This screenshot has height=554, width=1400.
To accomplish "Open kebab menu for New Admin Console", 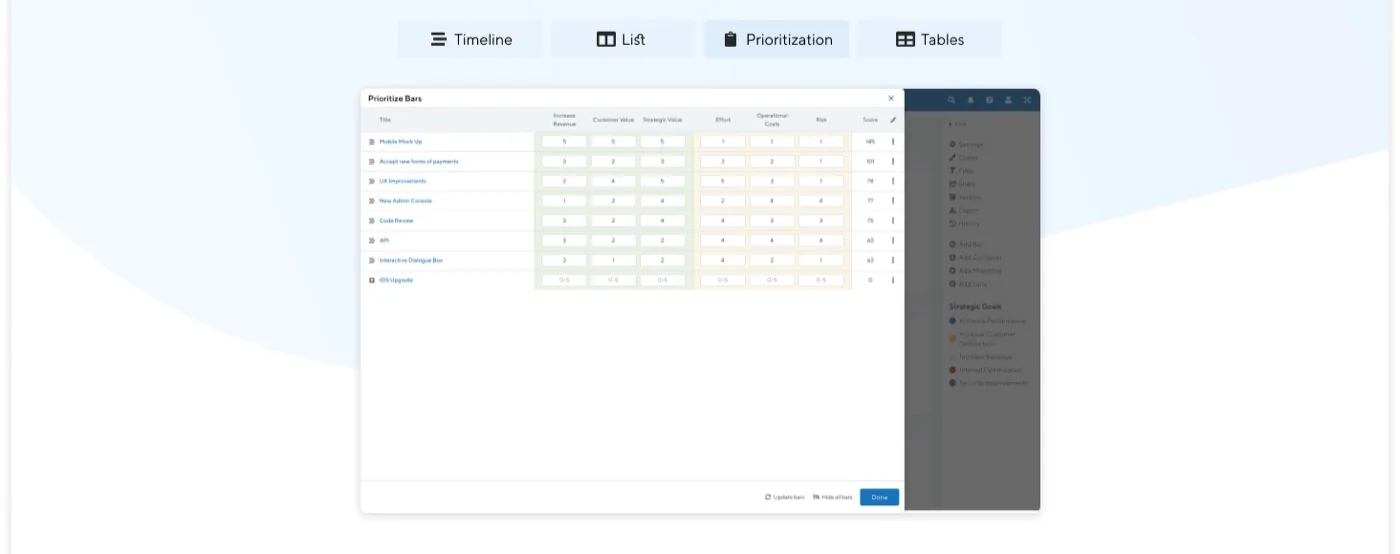I will click(893, 201).
